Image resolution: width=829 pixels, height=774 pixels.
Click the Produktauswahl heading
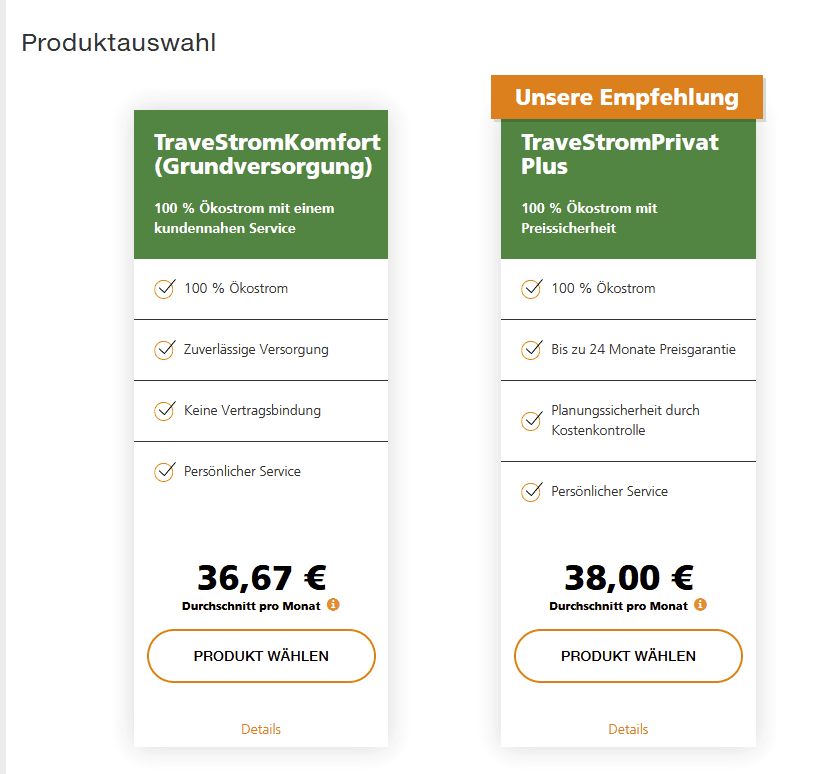click(x=118, y=43)
